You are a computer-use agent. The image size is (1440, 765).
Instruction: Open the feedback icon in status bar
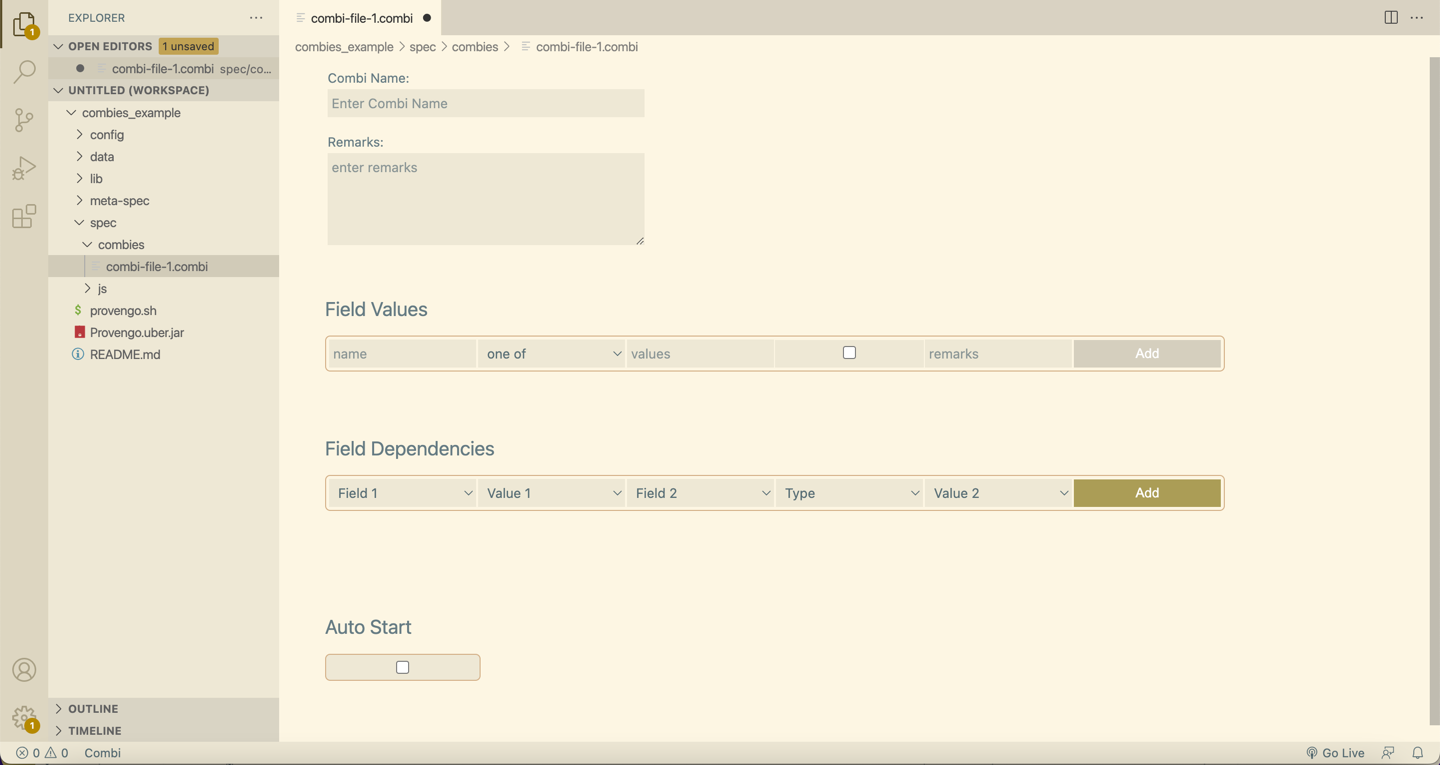tap(1388, 753)
